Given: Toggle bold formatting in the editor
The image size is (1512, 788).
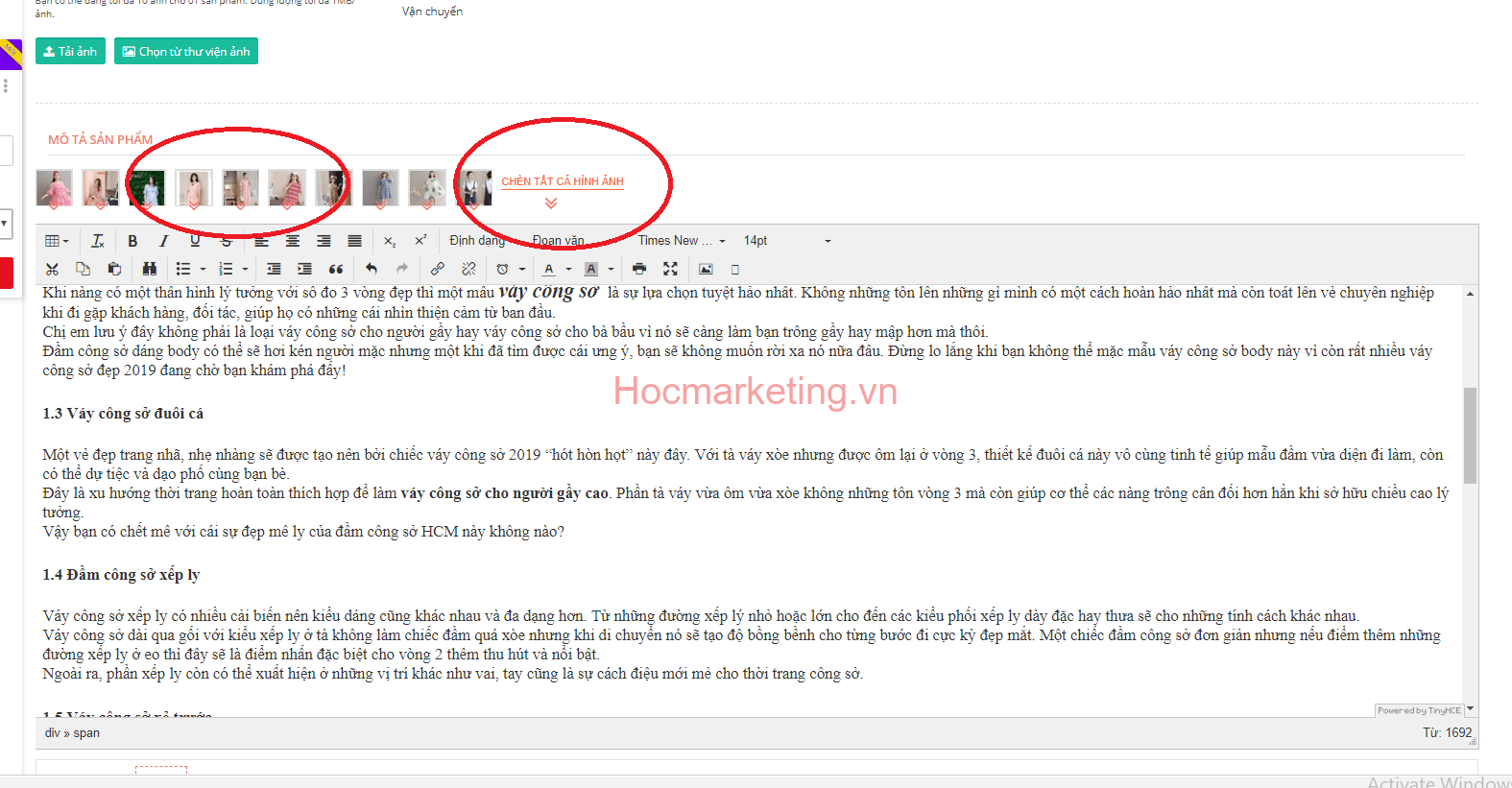Looking at the screenshot, I should pos(132,241).
